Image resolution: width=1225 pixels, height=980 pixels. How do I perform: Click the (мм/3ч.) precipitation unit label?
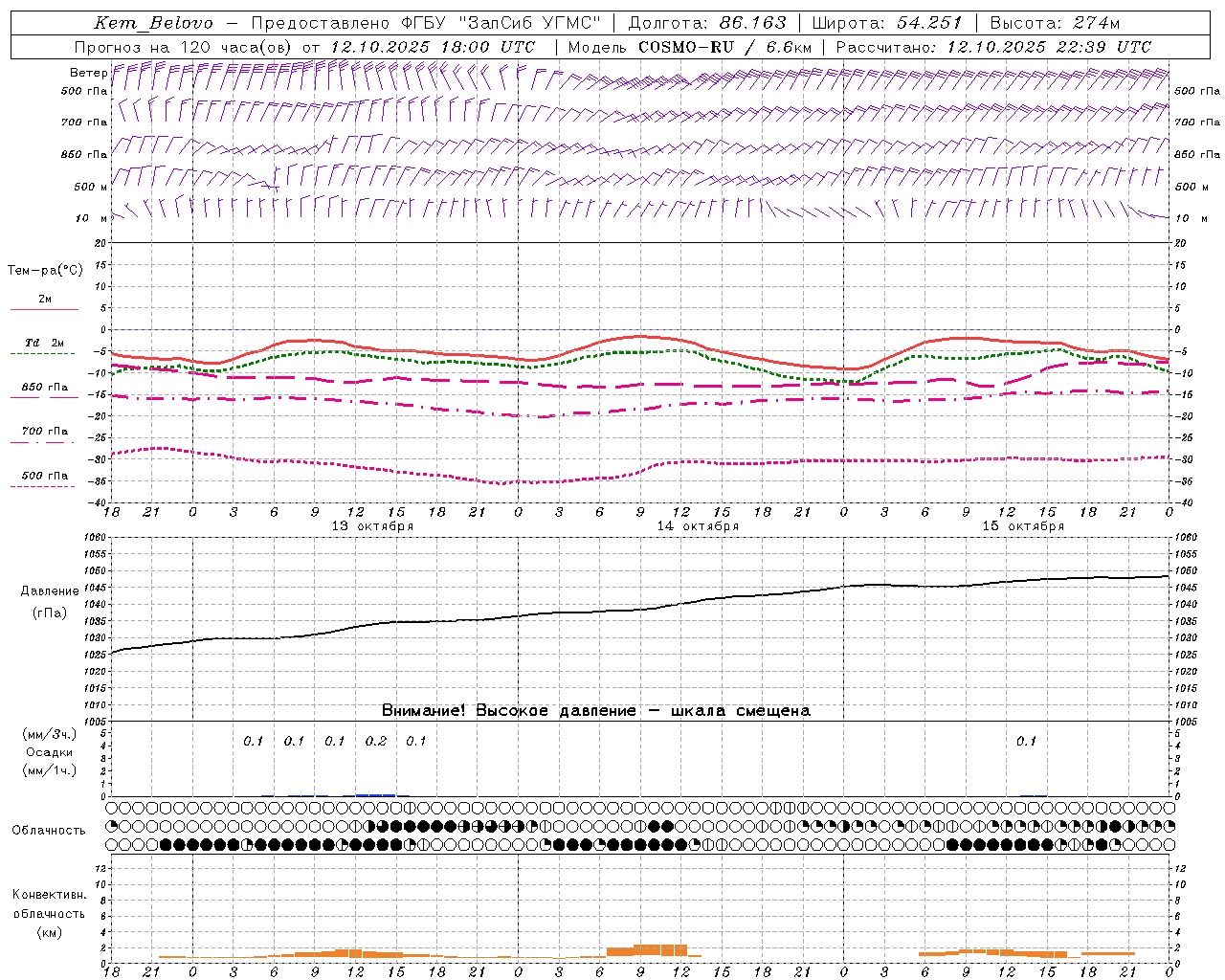[50, 734]
